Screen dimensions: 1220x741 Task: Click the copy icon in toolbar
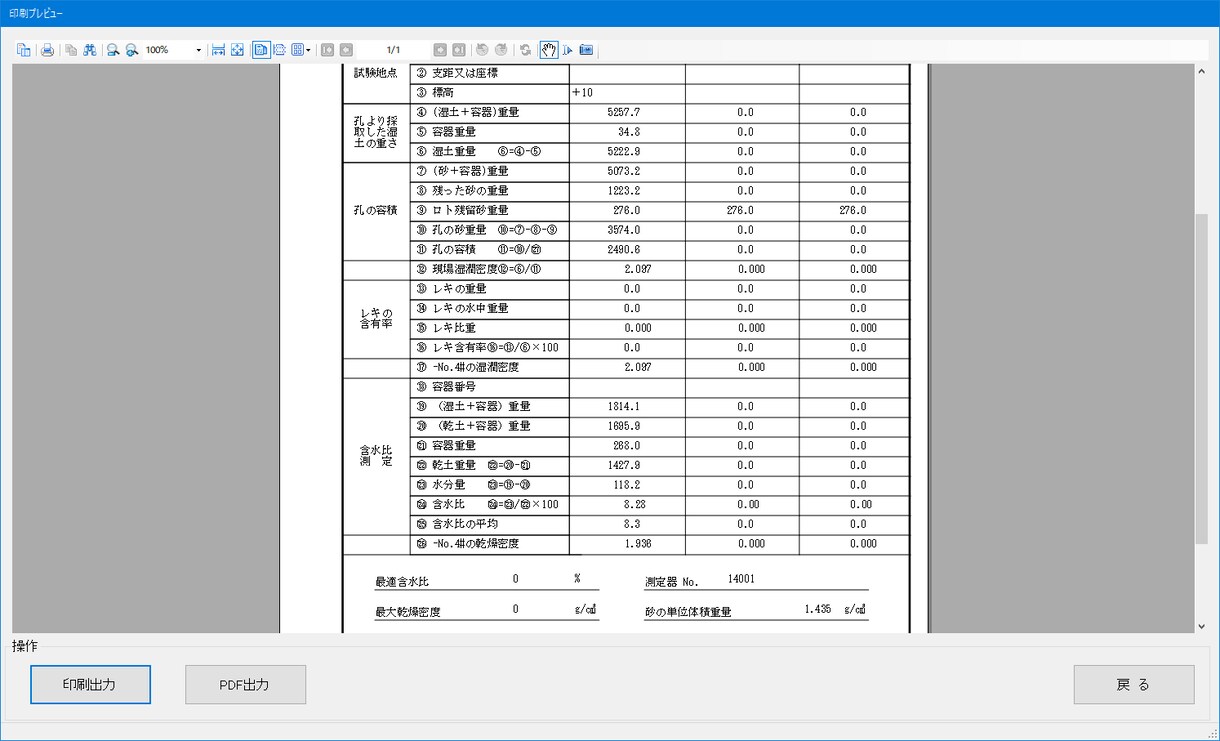[x=71, y=50]
